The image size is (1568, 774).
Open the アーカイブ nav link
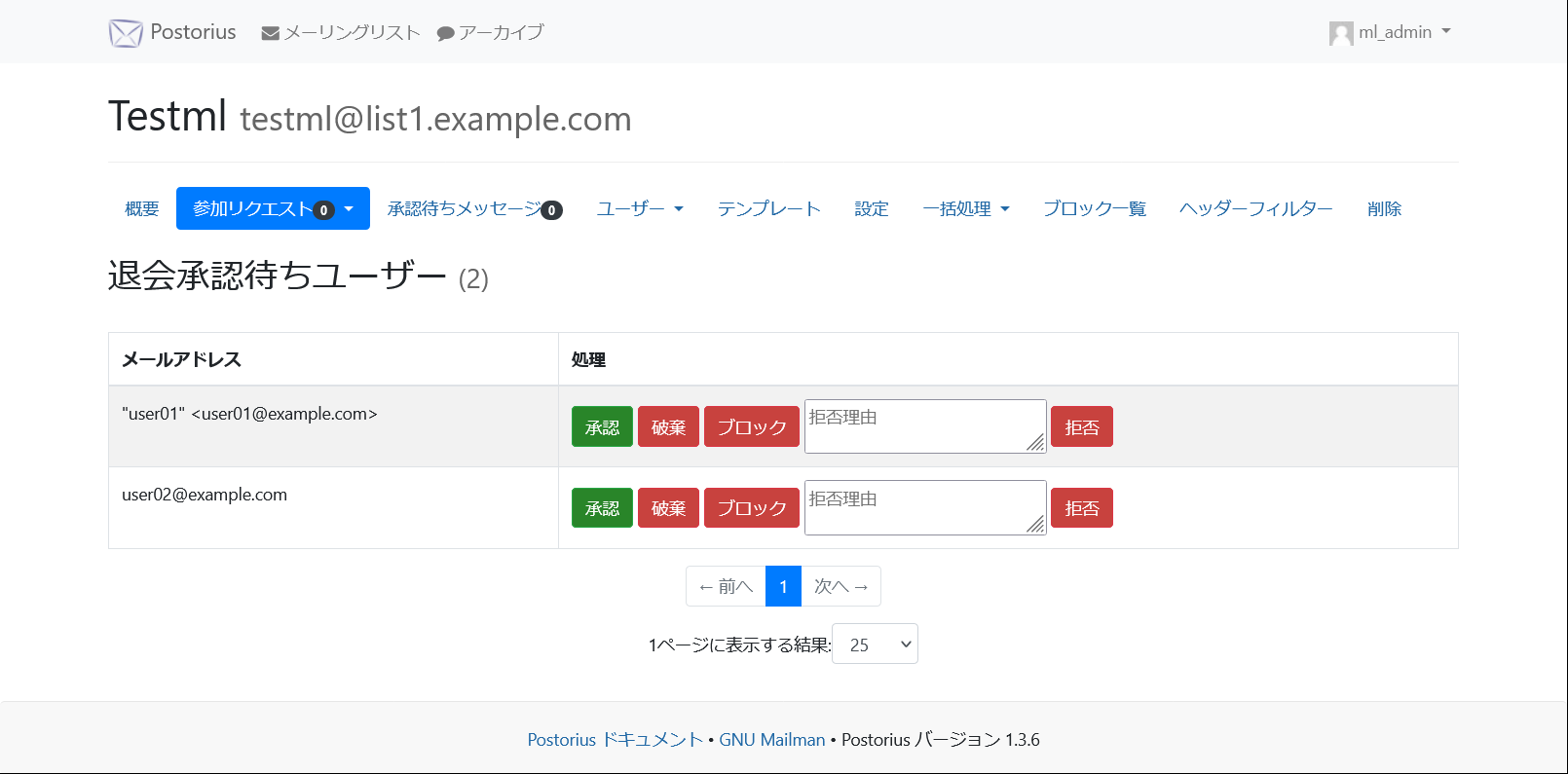[x=490, y=33]
